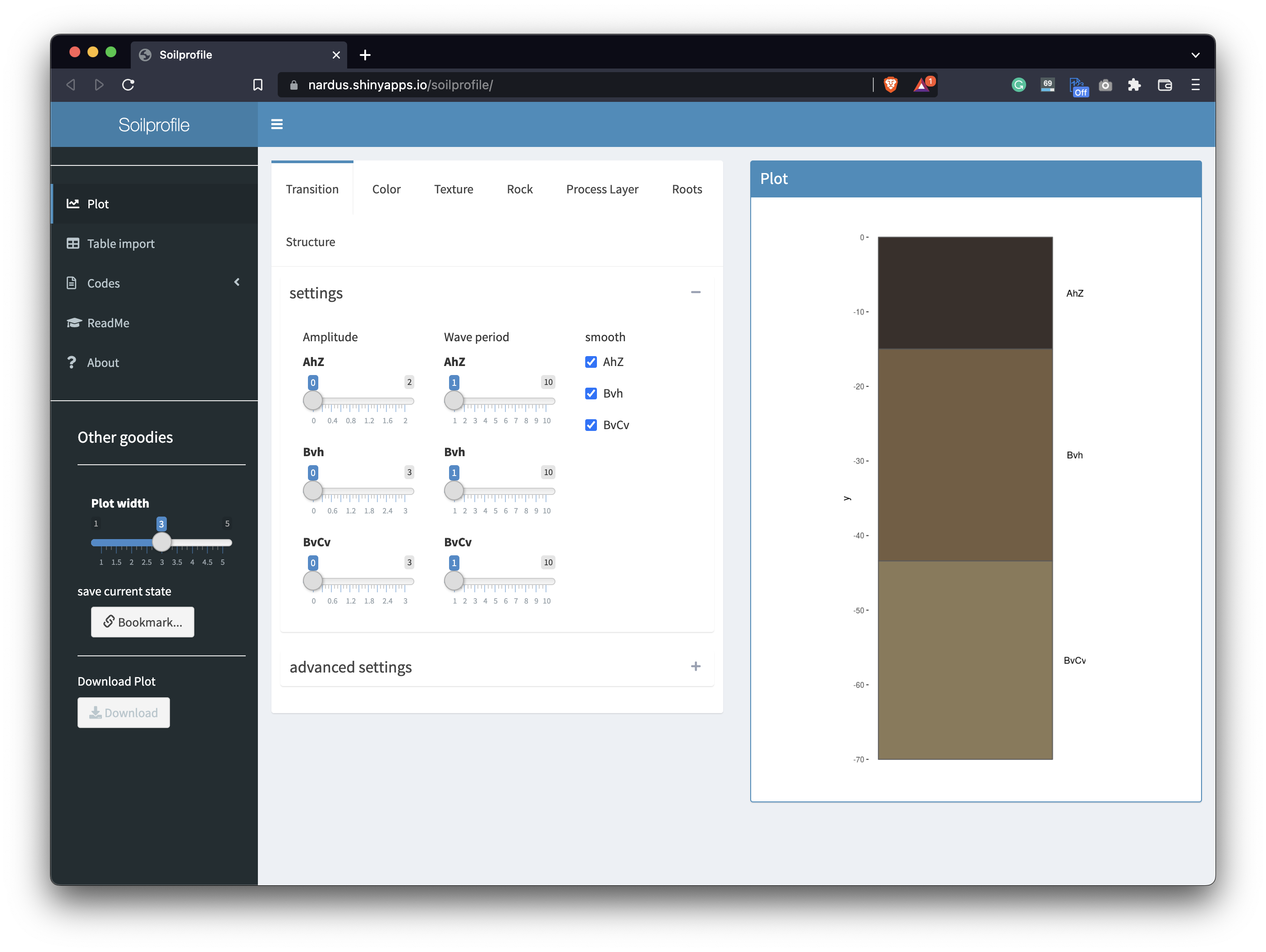Toggle smooth checkbox for AhZ

[x=591, y=361]
